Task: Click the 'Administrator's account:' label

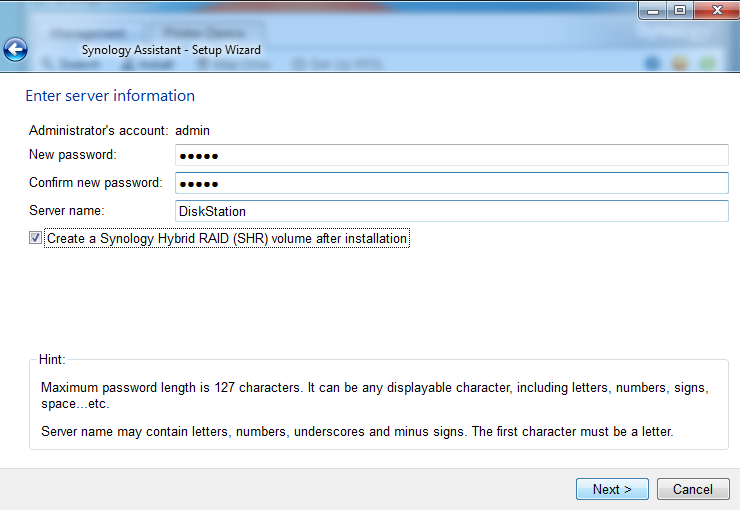Action: click(98, 131)
